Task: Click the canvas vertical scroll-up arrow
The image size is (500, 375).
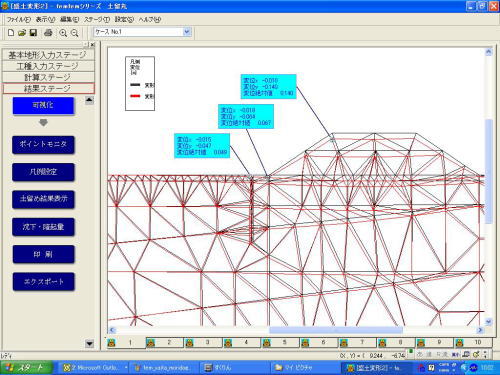Action: point(489,52)
